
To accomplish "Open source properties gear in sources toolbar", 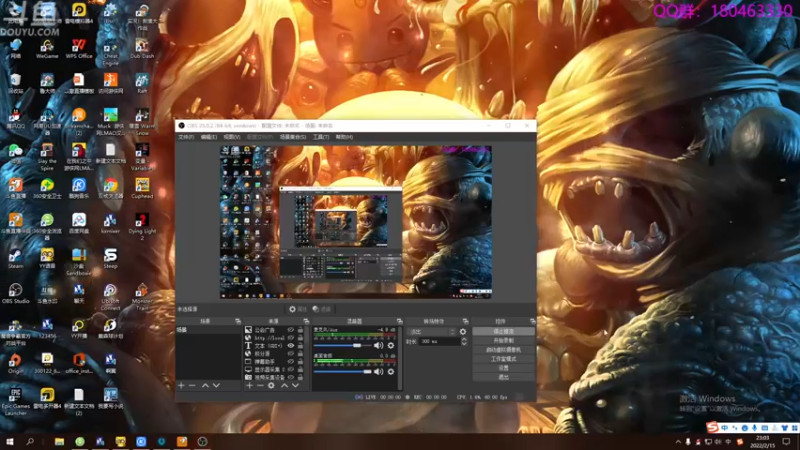I will click(271, 385).
